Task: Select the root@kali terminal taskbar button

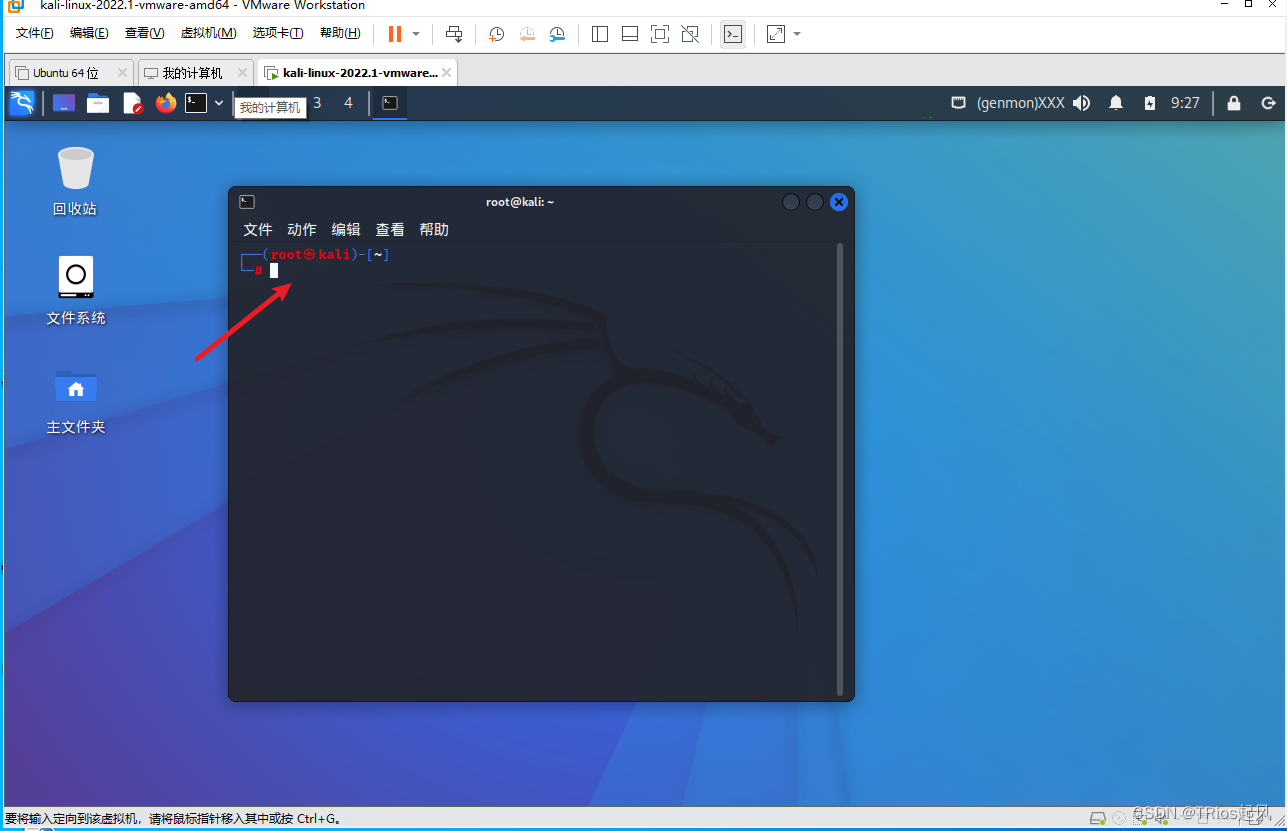Action: click(390, 103)
